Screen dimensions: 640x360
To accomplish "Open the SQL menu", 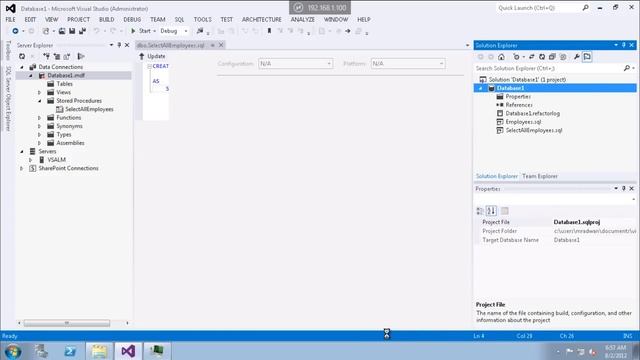I will click(179, 19).
